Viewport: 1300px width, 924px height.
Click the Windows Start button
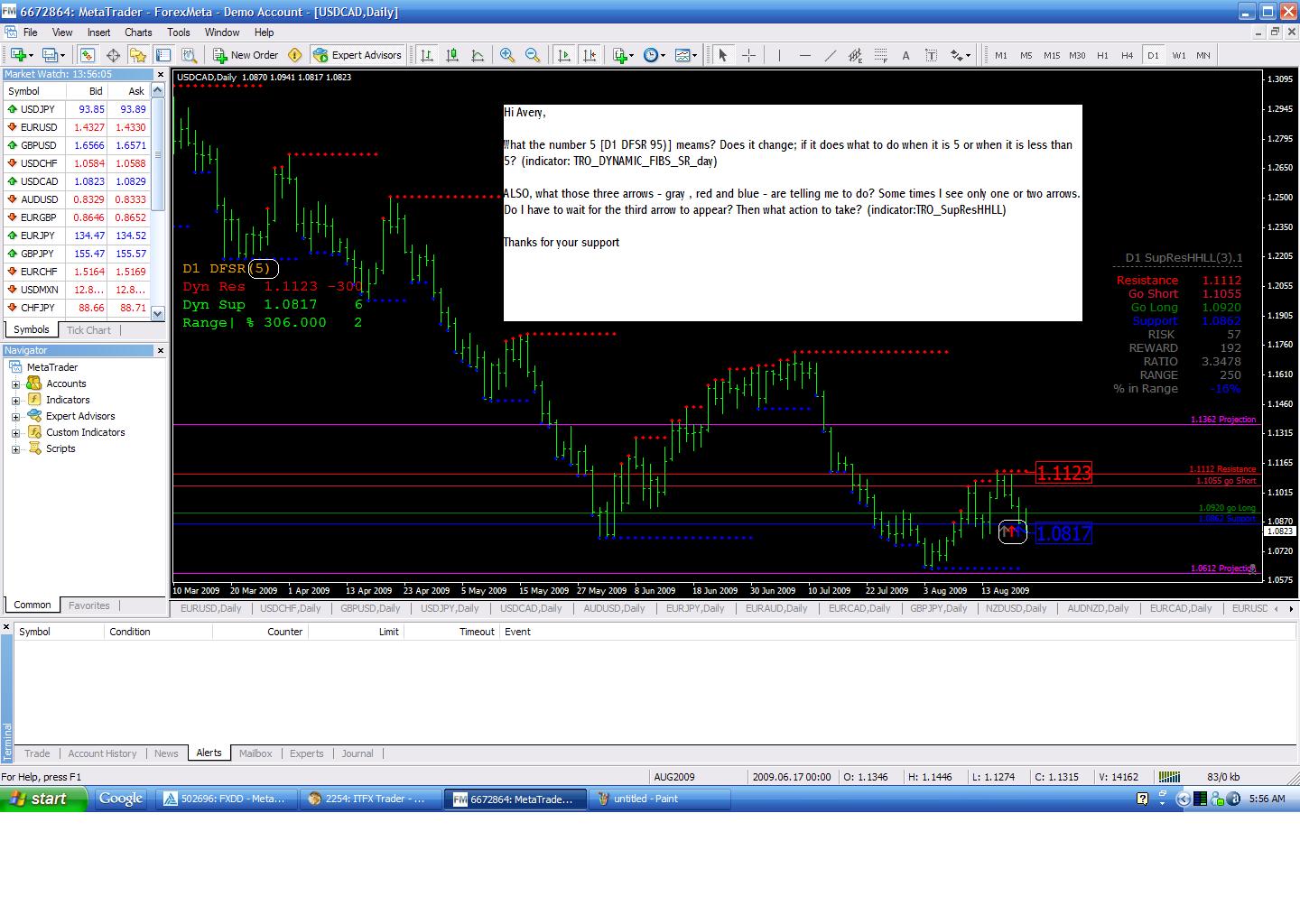(x=43, y=799)
